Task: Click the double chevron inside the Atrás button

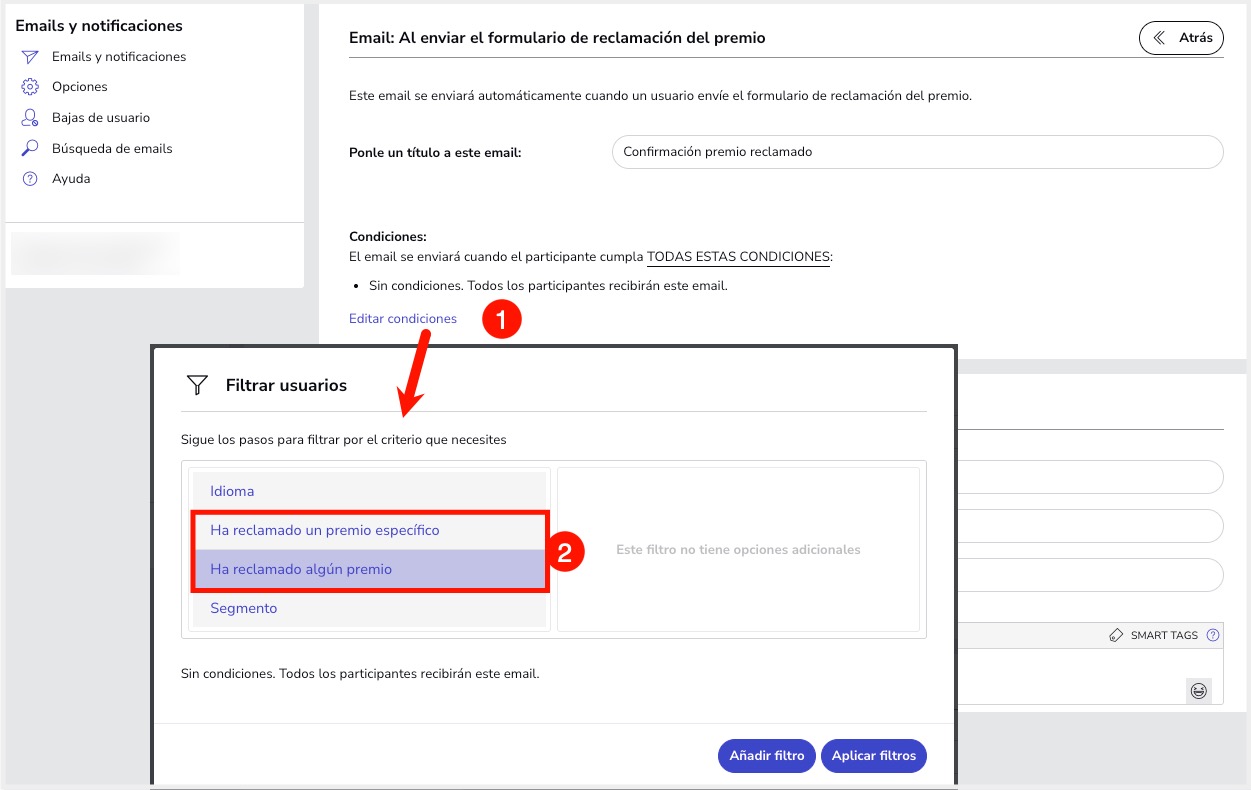Action: [x=1160, y=37]
